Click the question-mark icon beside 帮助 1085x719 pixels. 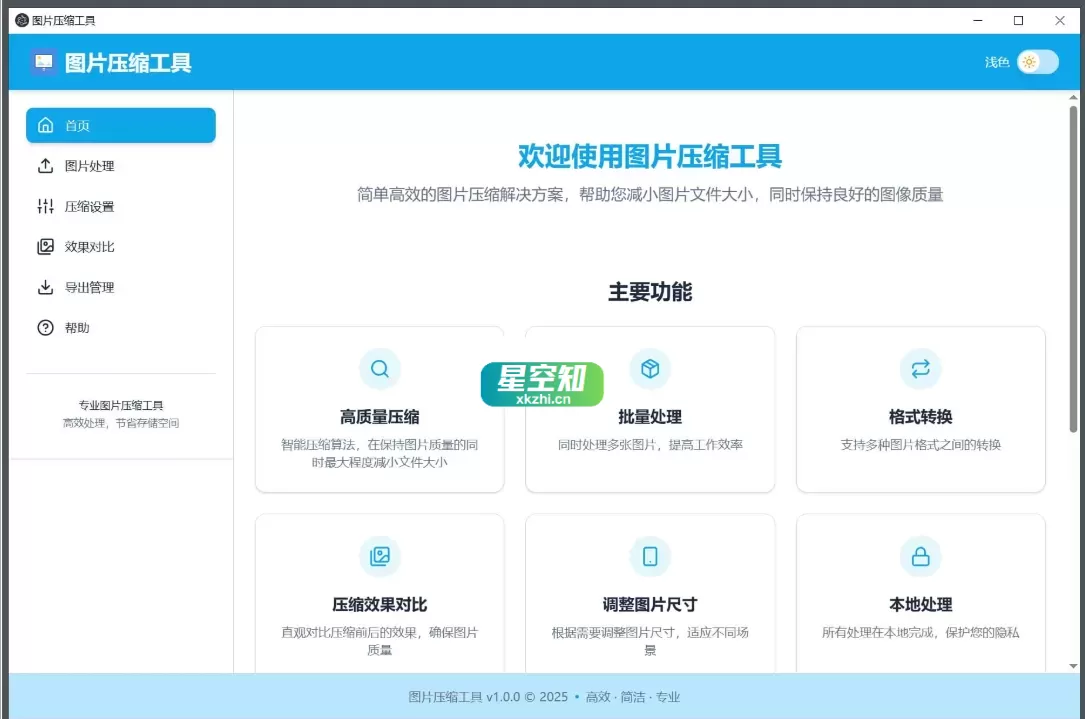tap(44, 327)
